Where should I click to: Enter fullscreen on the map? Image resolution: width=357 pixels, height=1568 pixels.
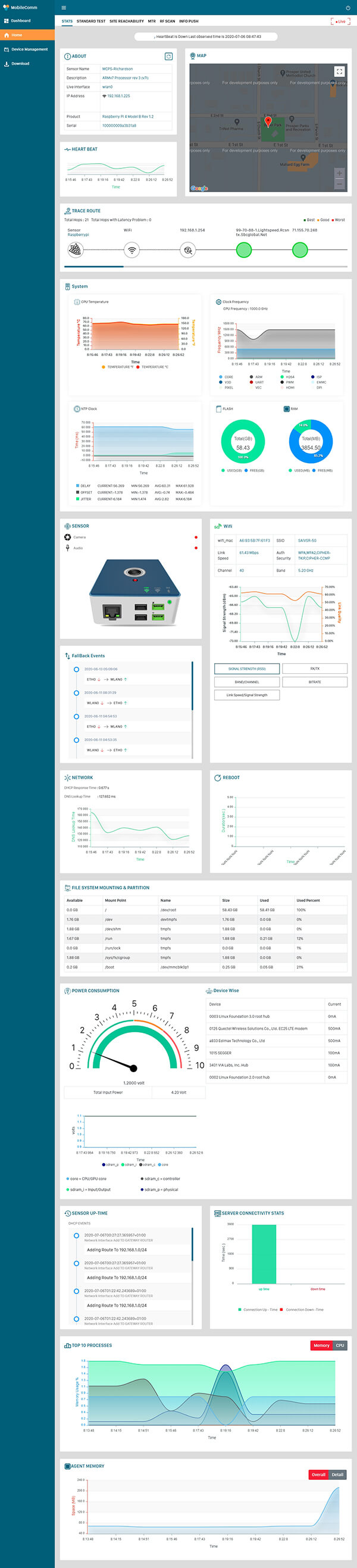pos(340,72)
